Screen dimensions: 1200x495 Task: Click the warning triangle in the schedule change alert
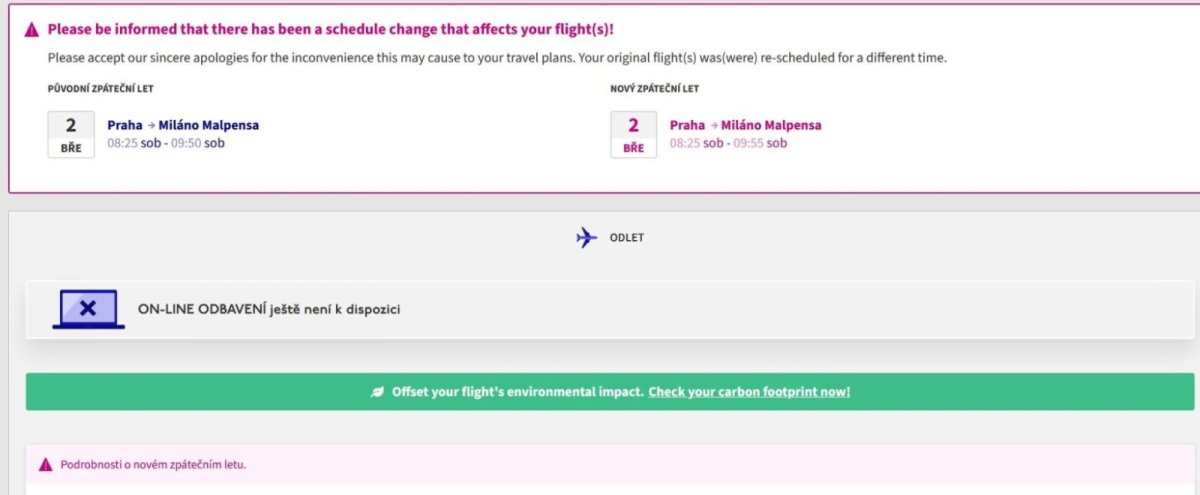pos(31,30)
